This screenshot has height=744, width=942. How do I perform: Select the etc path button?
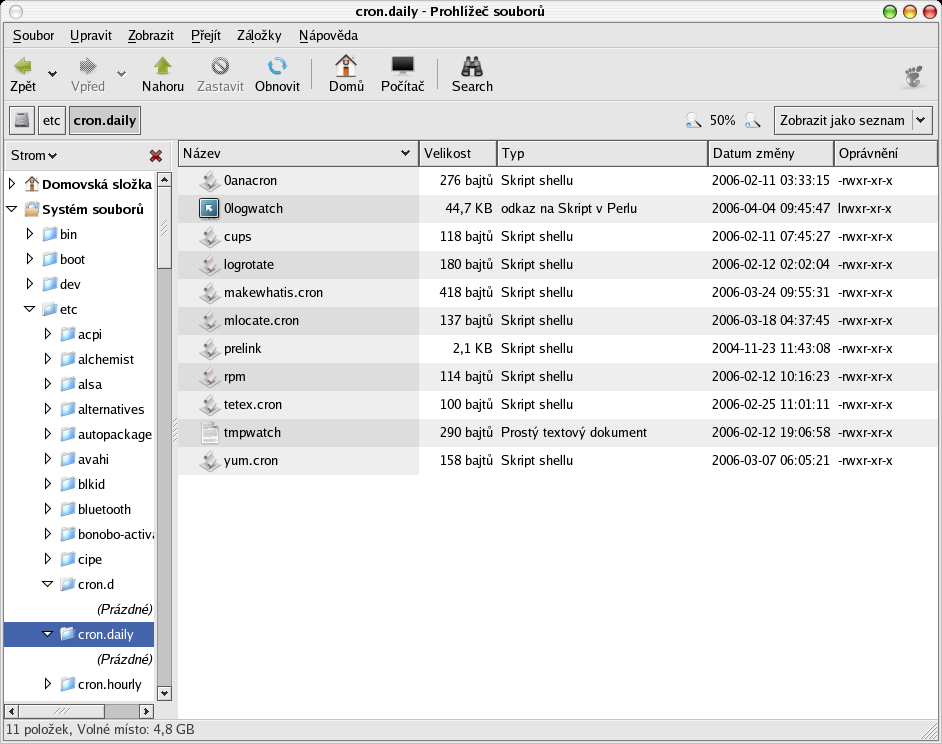pyautogui.click(x=52, y=120)
